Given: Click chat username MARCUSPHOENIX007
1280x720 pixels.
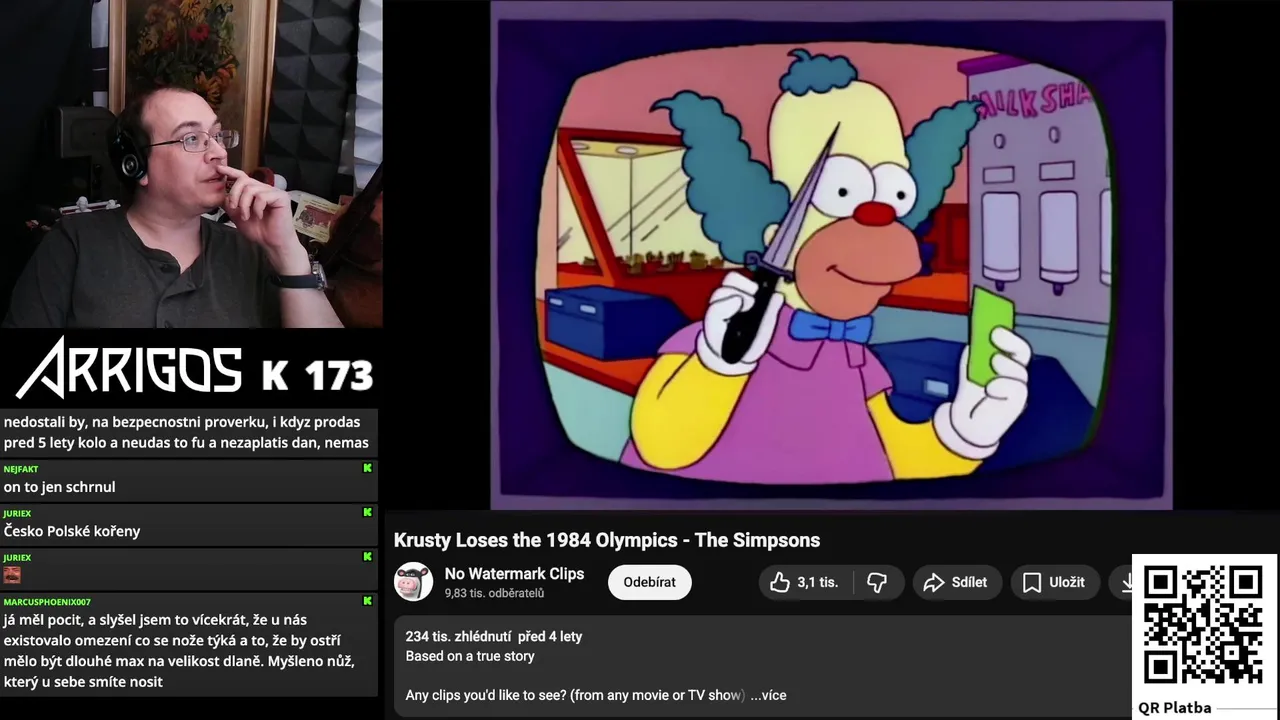Looking at the screenshot, I should [47, 602].
